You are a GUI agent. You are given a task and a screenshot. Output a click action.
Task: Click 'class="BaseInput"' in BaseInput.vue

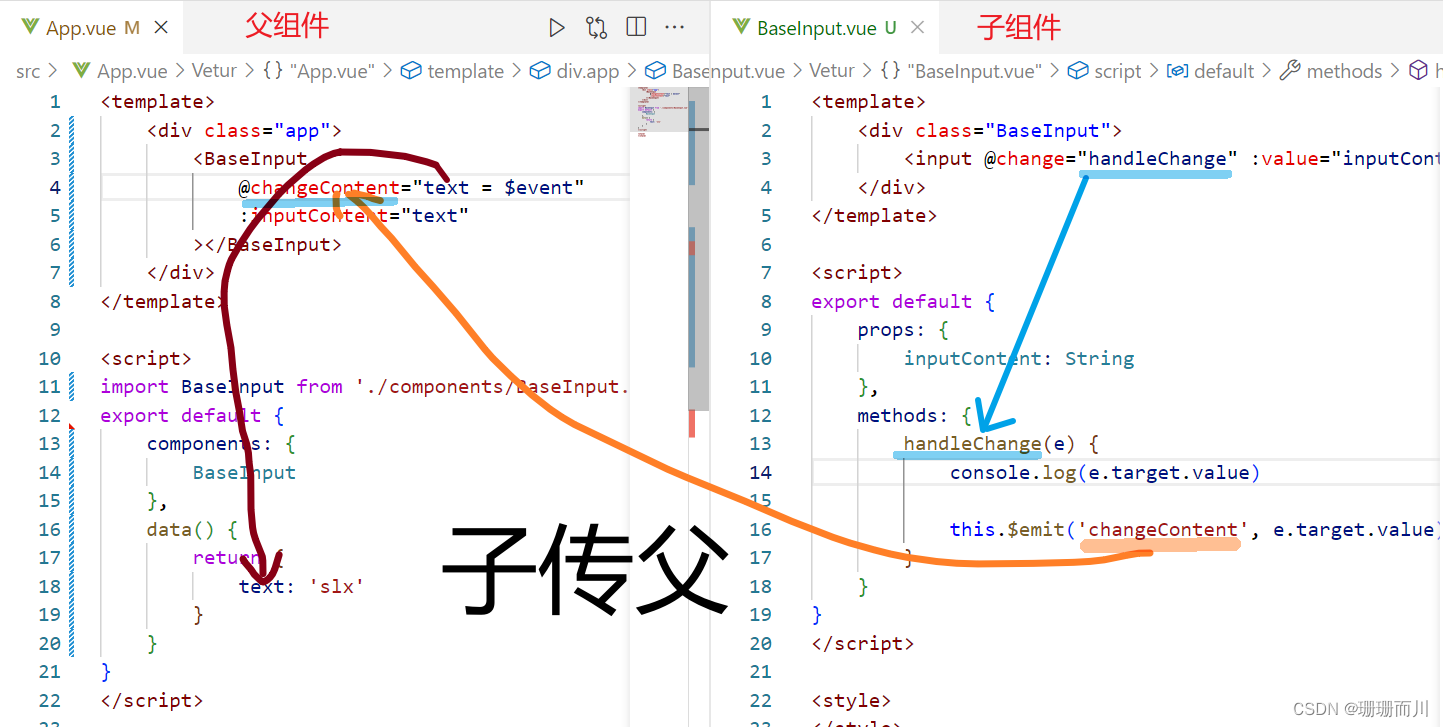(x=1012, y=130)
